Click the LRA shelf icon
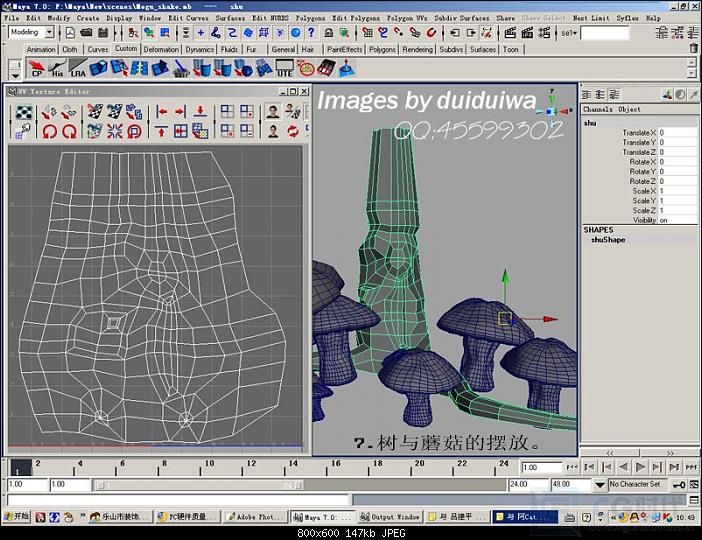The width and height of the screenshot is (702, 540). click(77, 68)
